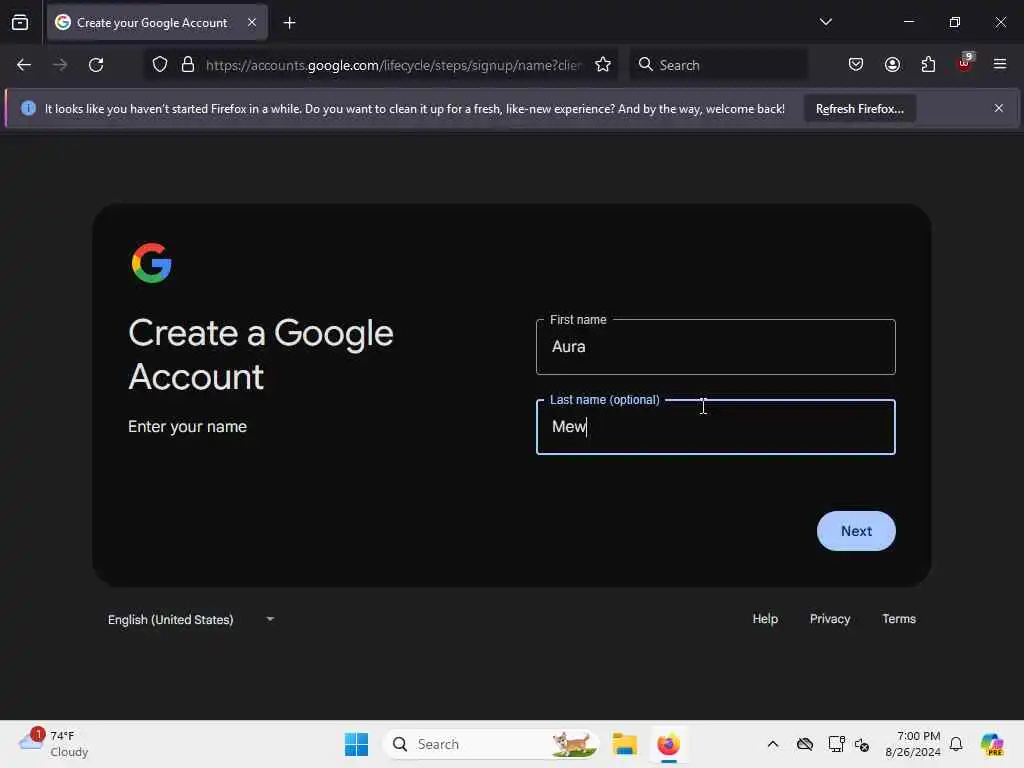This screenshot has width=1024, height=768.
Task: Open the Extensions puzzle icon
Action: coord(928,65)
